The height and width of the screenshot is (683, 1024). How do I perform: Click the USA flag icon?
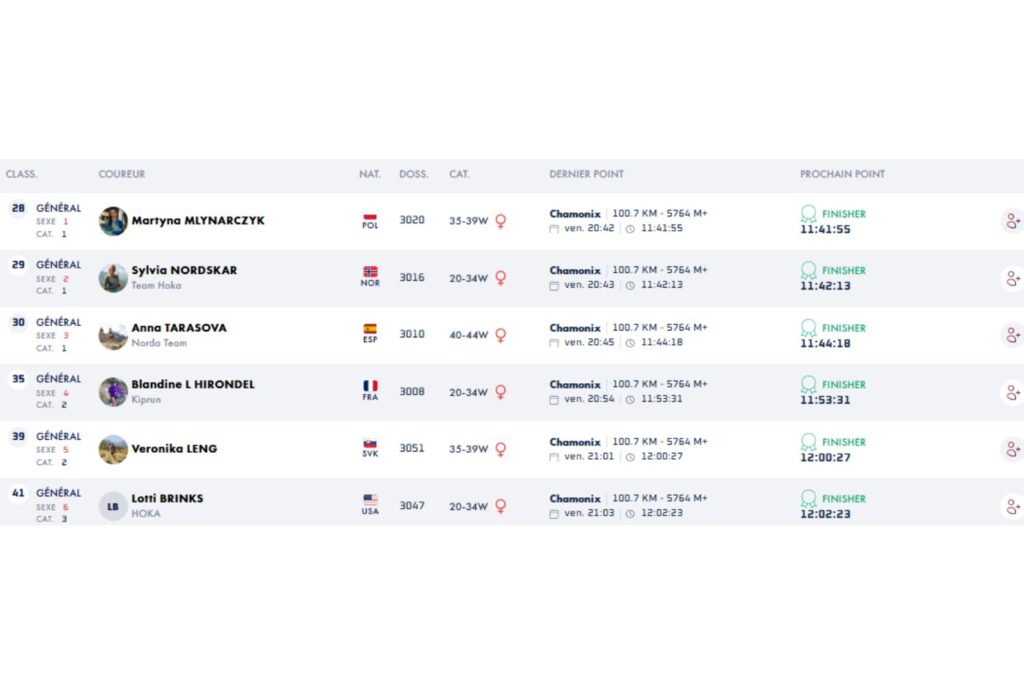(370, 500)
